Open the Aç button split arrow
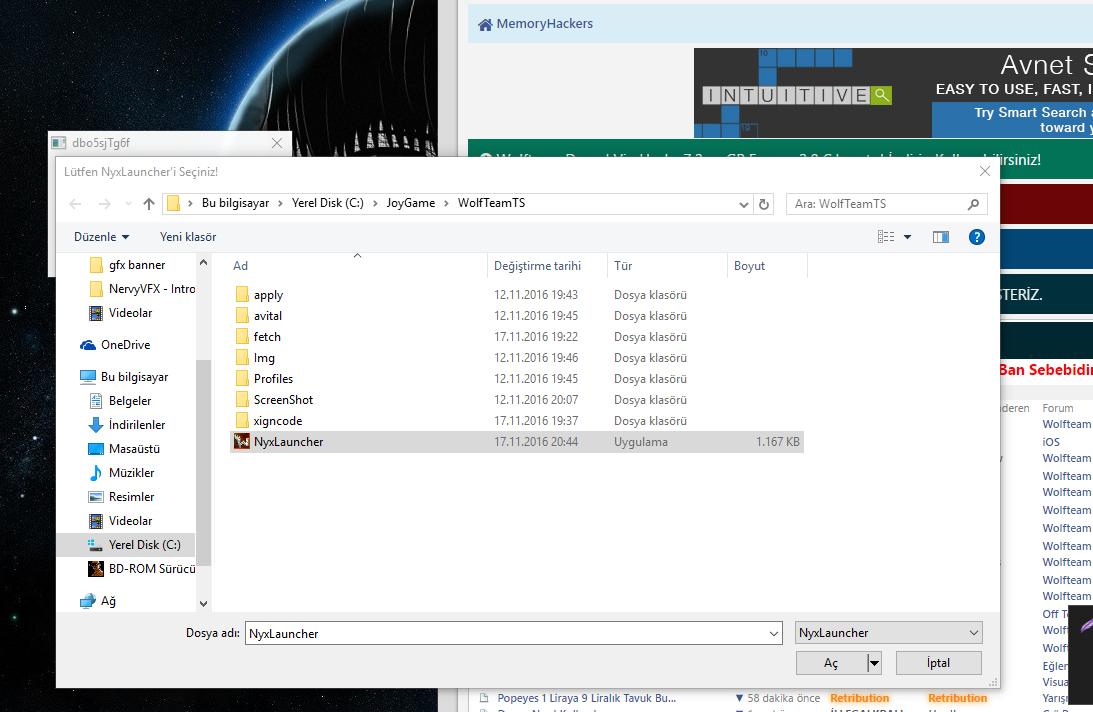Screen dimensions: 1093x712 tap(874, 662)
